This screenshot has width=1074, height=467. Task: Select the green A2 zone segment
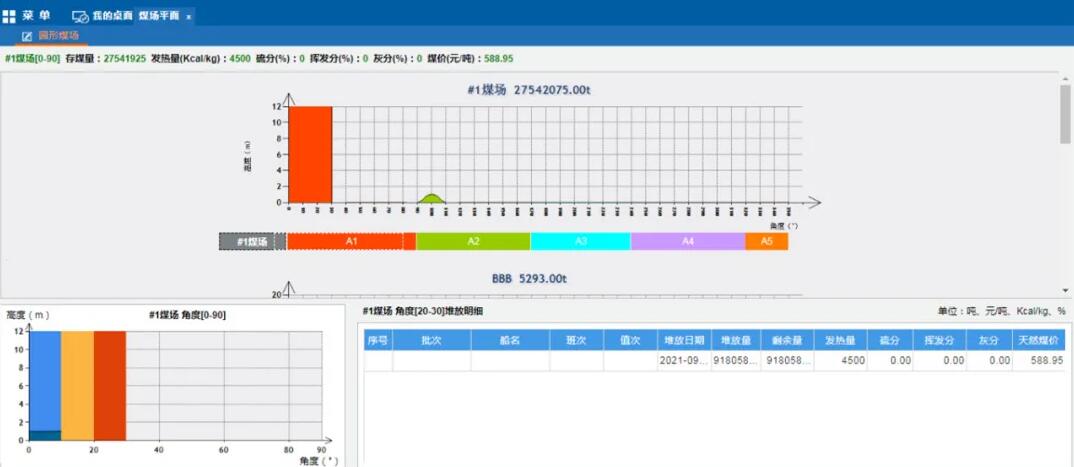click(x=473, y=242)
